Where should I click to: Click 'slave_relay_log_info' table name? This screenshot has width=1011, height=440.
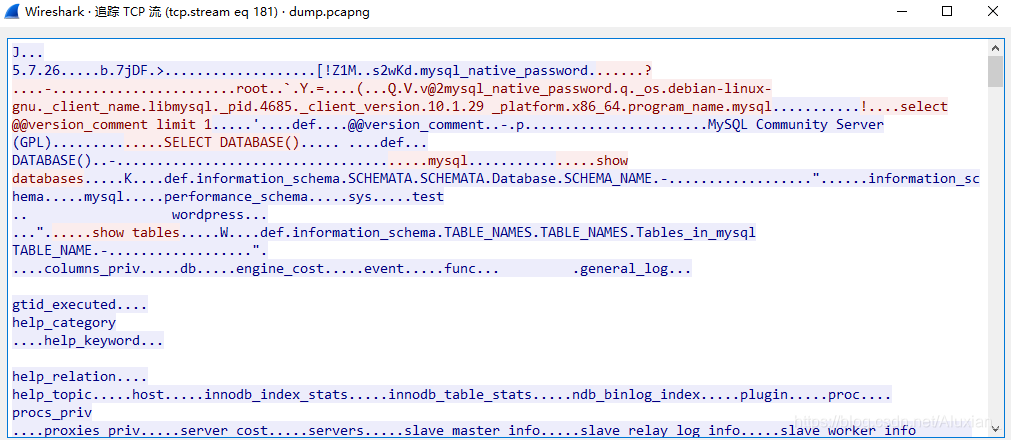[x=660, y=431]
